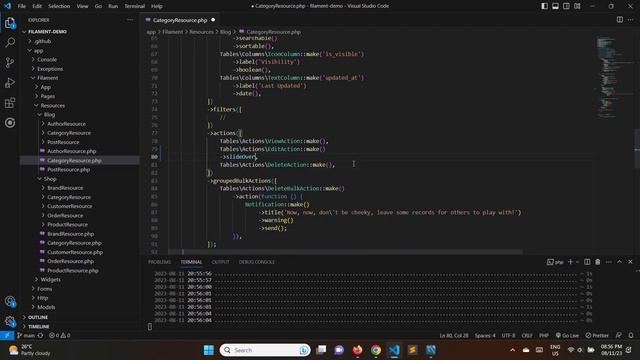Open editor More Actions ellipsis
This screenshot has width=640, height=360.
pos(630,20)
